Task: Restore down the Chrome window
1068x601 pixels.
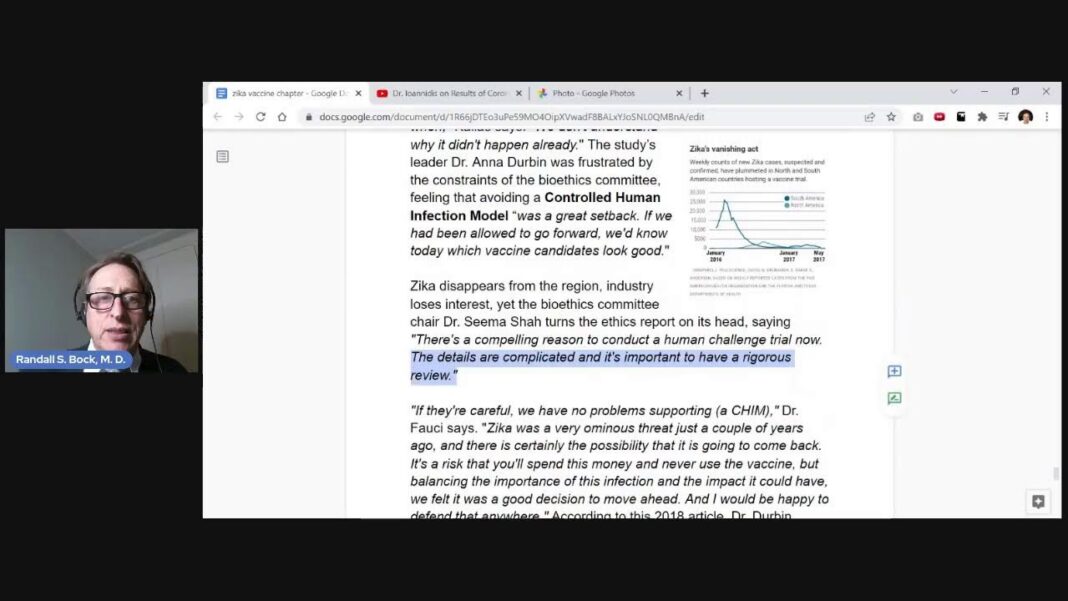Action: click(1015, 91)
